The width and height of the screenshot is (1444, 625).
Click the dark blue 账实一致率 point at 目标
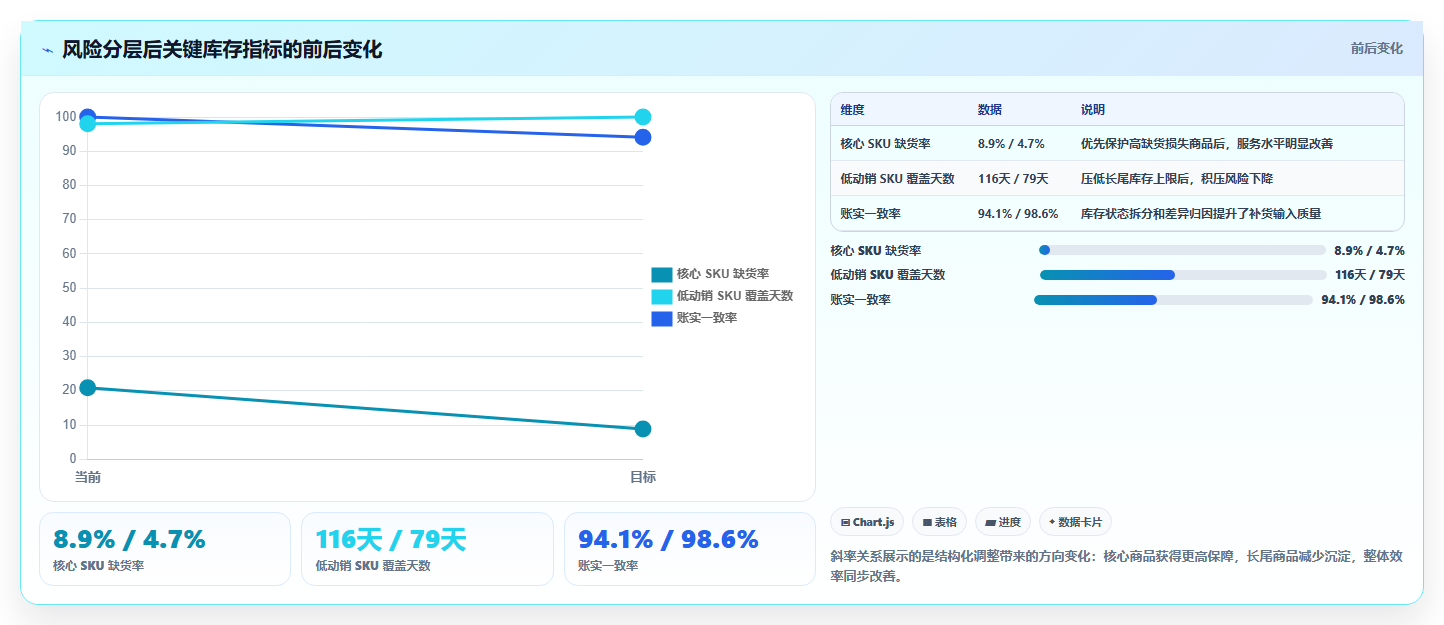click(x=643, y=137)
